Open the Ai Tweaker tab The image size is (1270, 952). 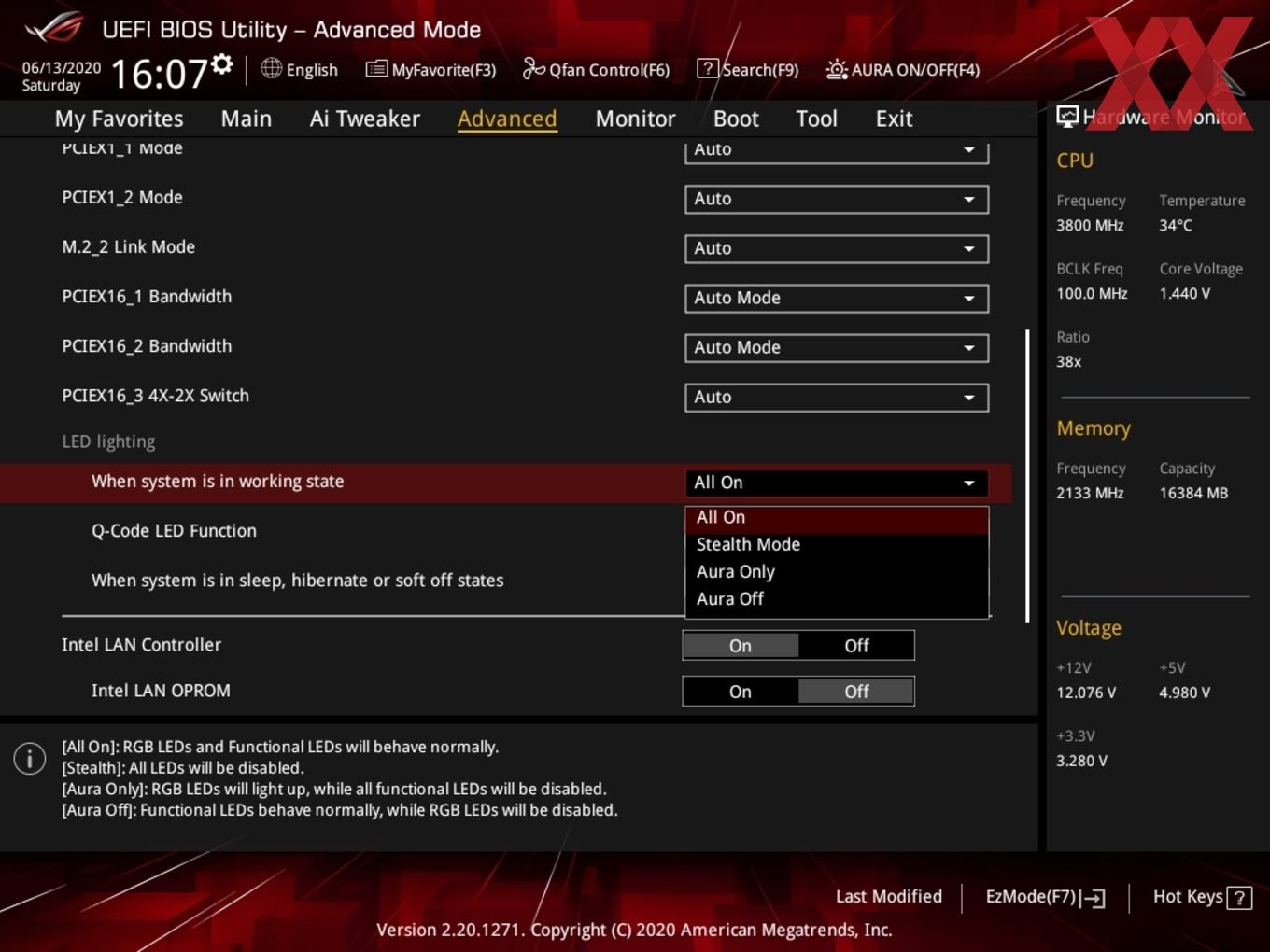click(365, 119)
